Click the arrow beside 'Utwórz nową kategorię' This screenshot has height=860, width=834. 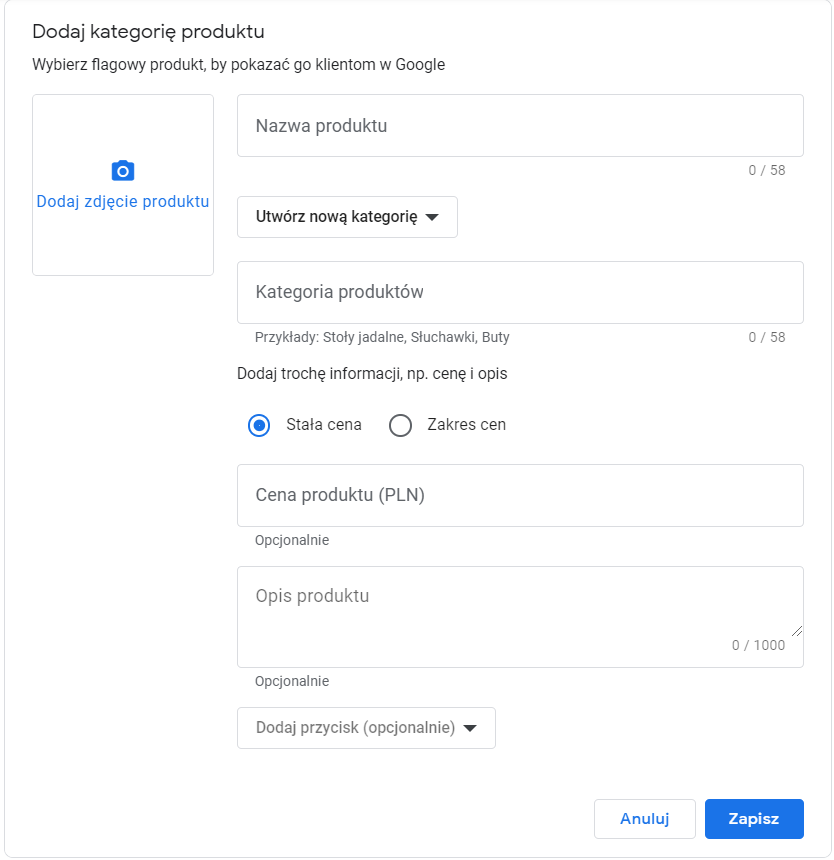click(x=432, y=218)
